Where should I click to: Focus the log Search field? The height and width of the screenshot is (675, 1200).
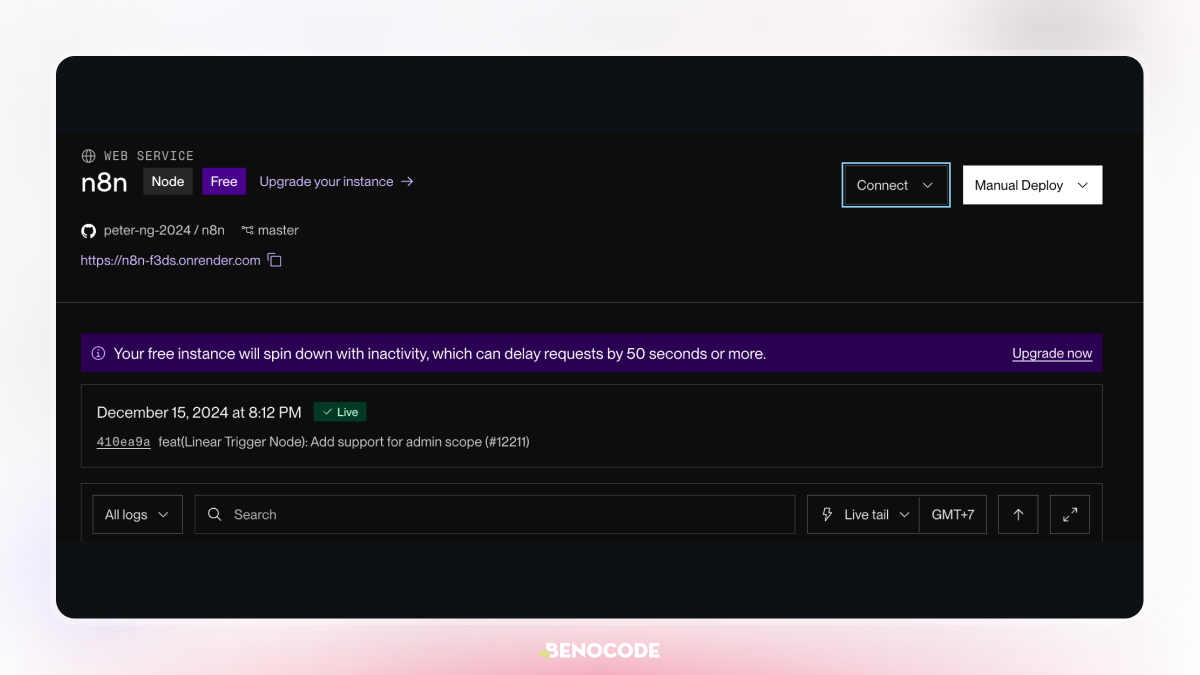point(495,514)
